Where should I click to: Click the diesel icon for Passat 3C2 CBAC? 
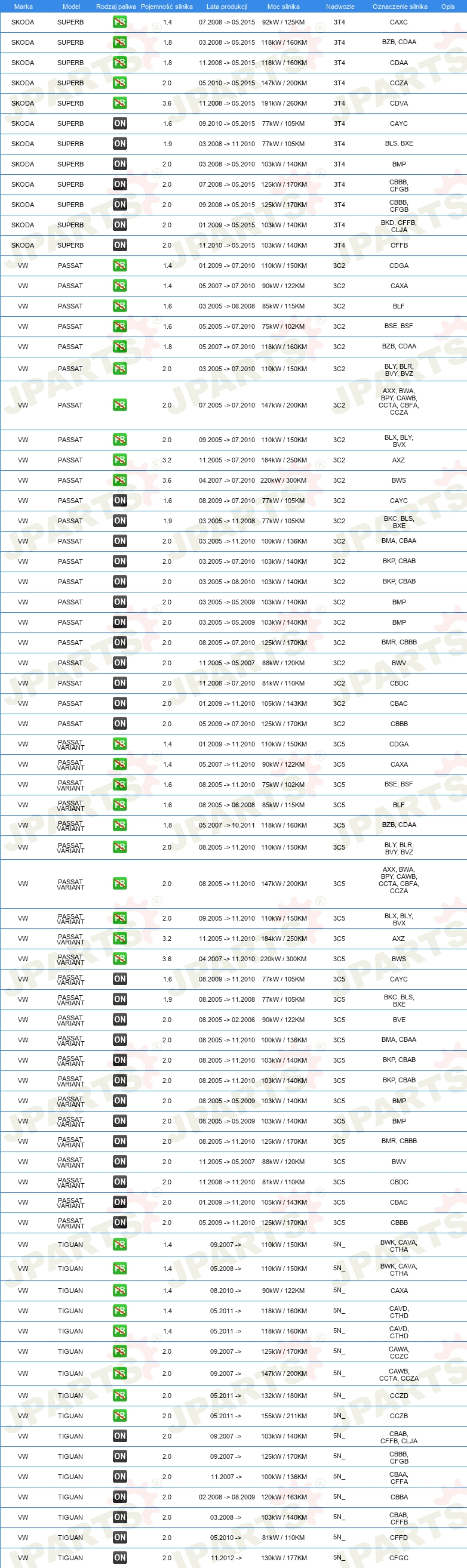coord(120,703)
